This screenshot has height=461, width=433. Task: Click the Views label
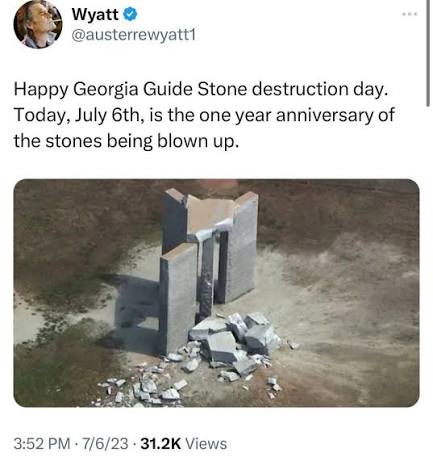coord(206,444)
